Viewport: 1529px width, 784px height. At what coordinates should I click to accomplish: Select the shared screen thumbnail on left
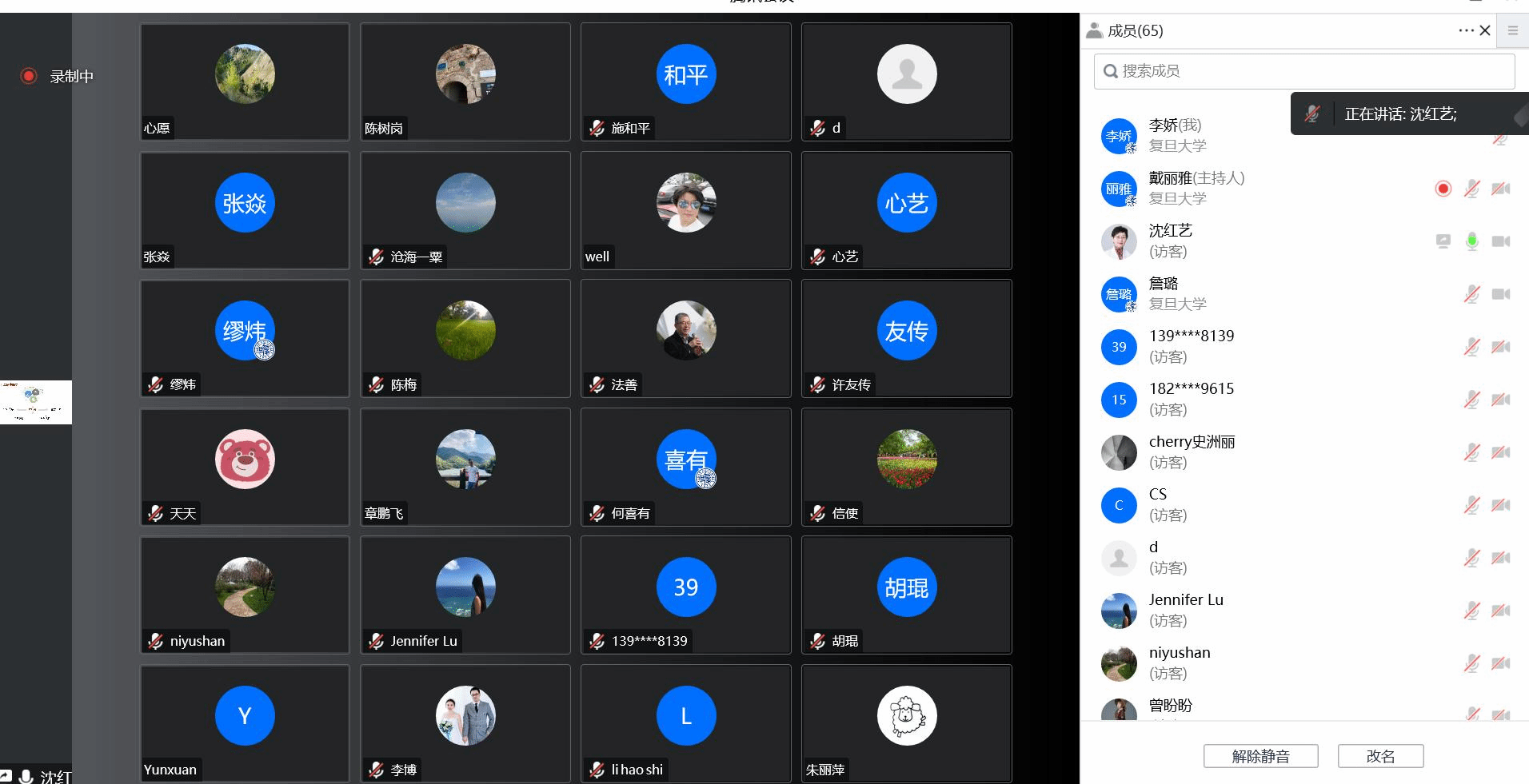36,402
